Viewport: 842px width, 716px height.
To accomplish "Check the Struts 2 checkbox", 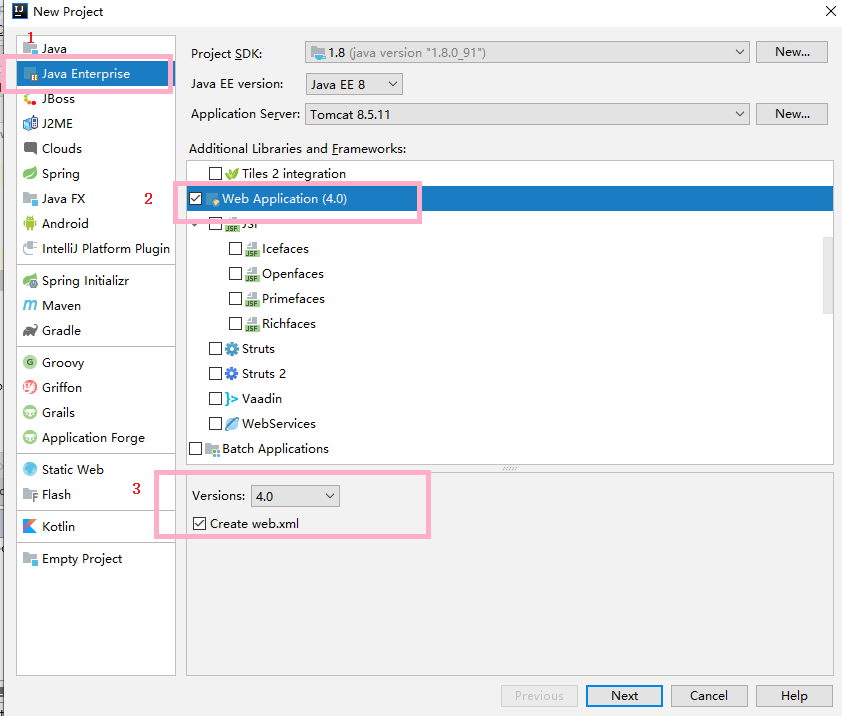I will point(215,373).
